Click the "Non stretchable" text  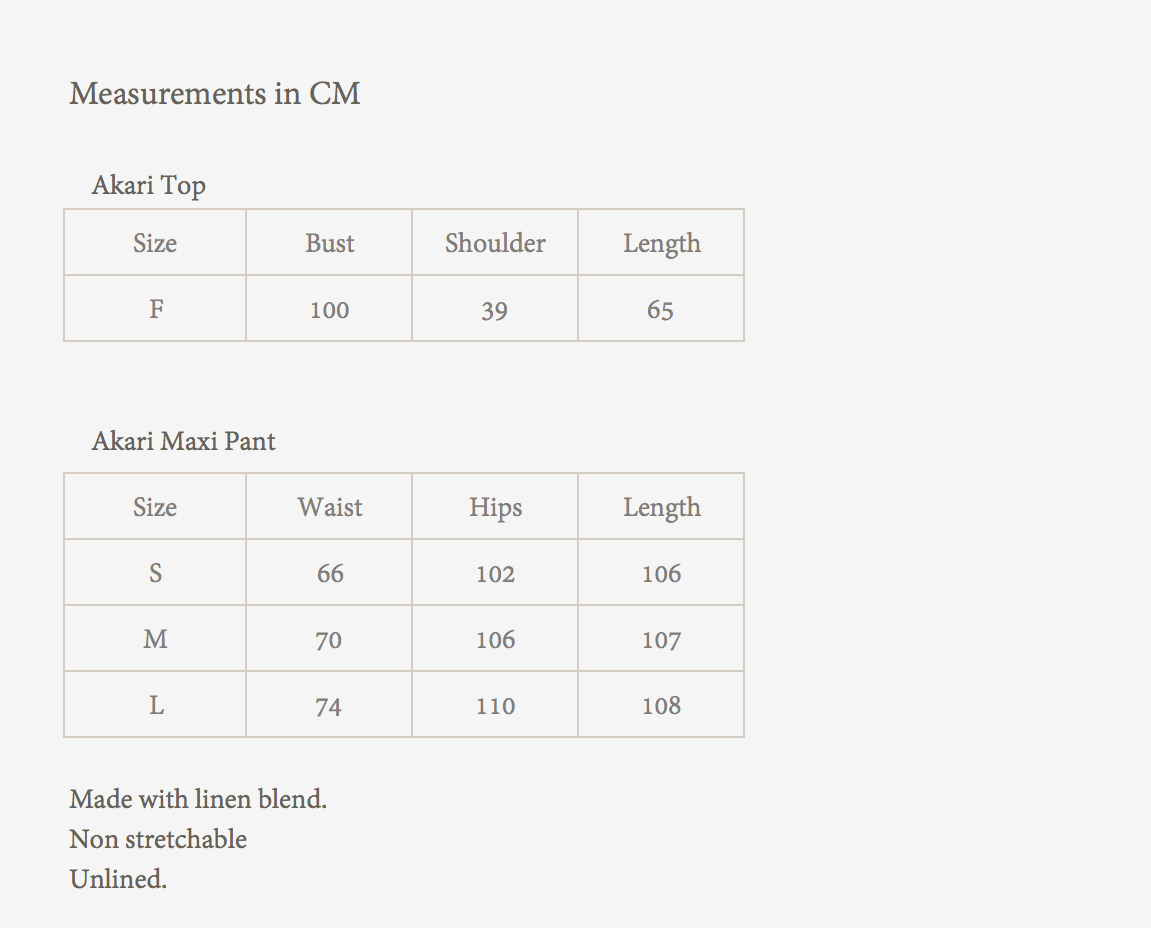158,839
